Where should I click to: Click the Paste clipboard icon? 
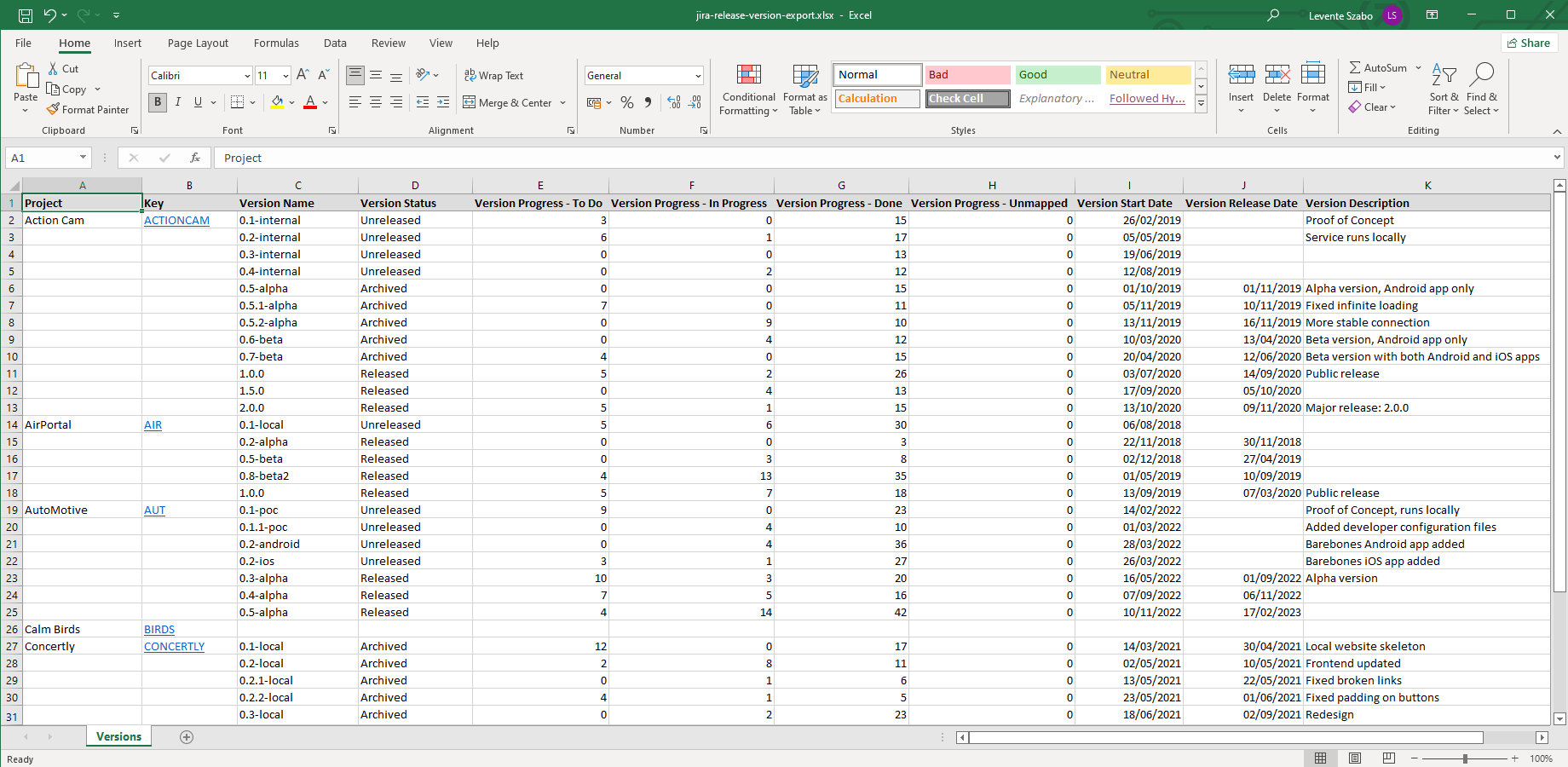click(x=26, y=77)
